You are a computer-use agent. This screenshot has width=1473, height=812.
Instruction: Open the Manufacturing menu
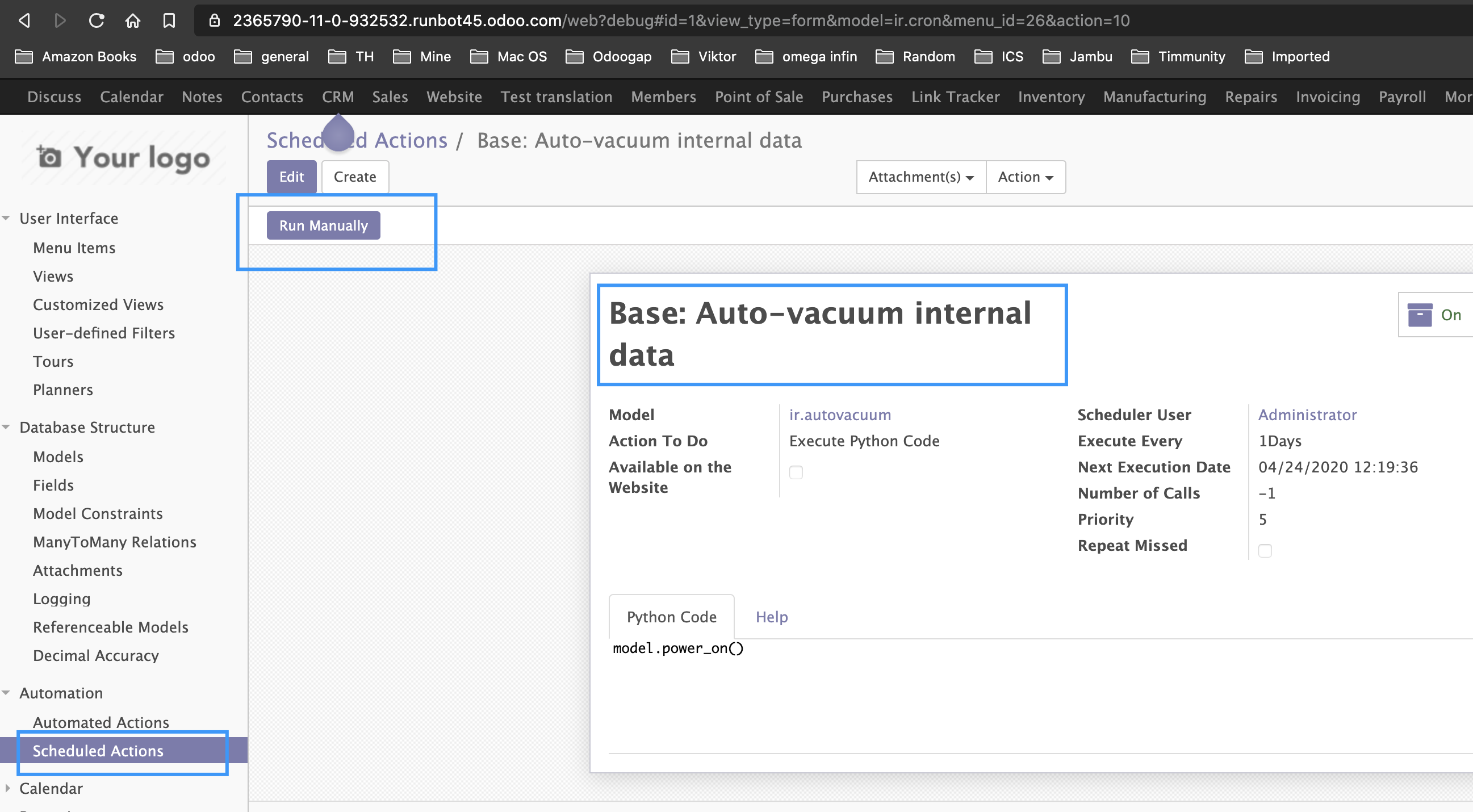point(1154,97)
